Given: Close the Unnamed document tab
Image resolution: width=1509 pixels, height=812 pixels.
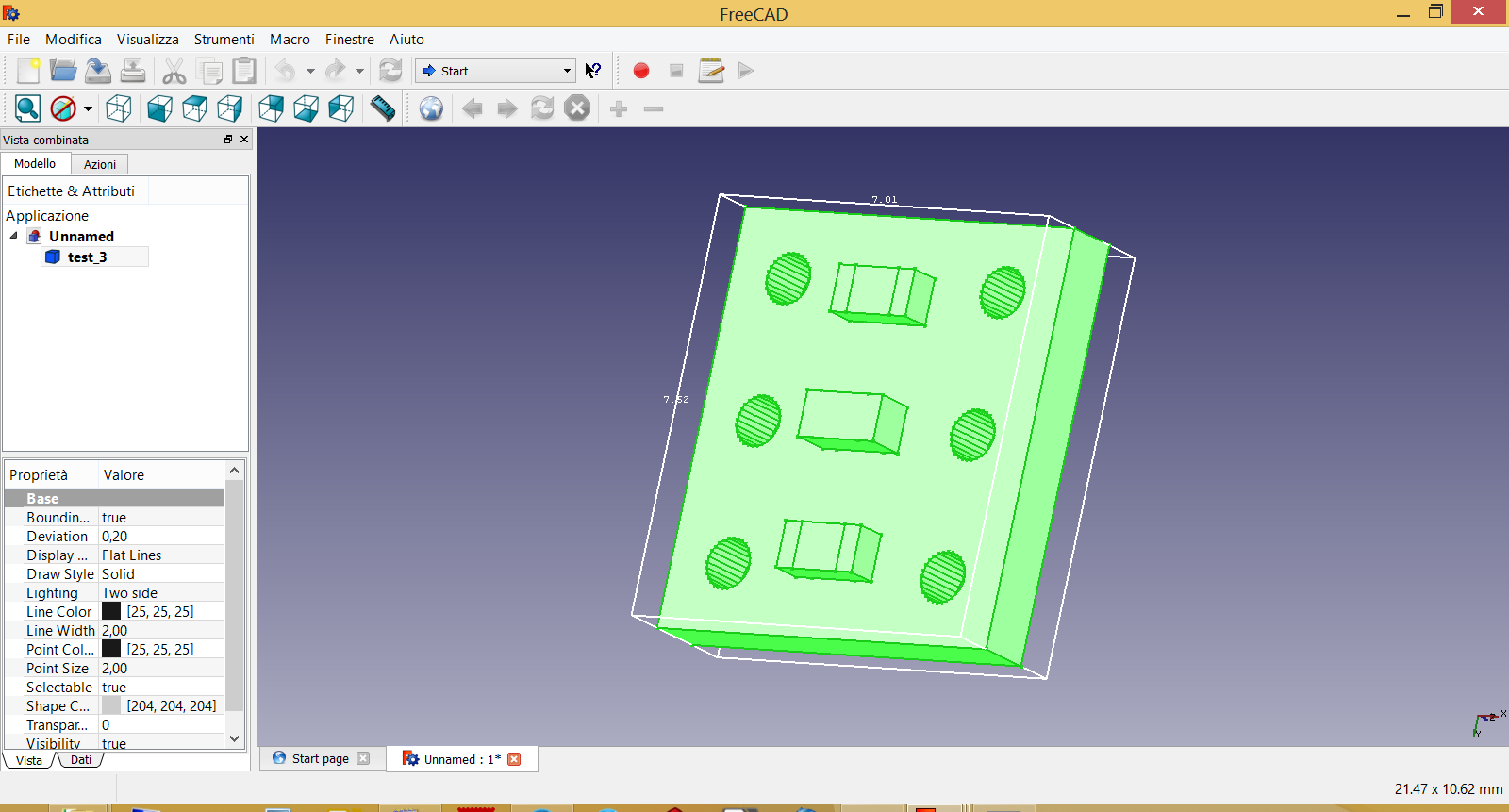Looking at the screenshot, I should coord(514,759).
